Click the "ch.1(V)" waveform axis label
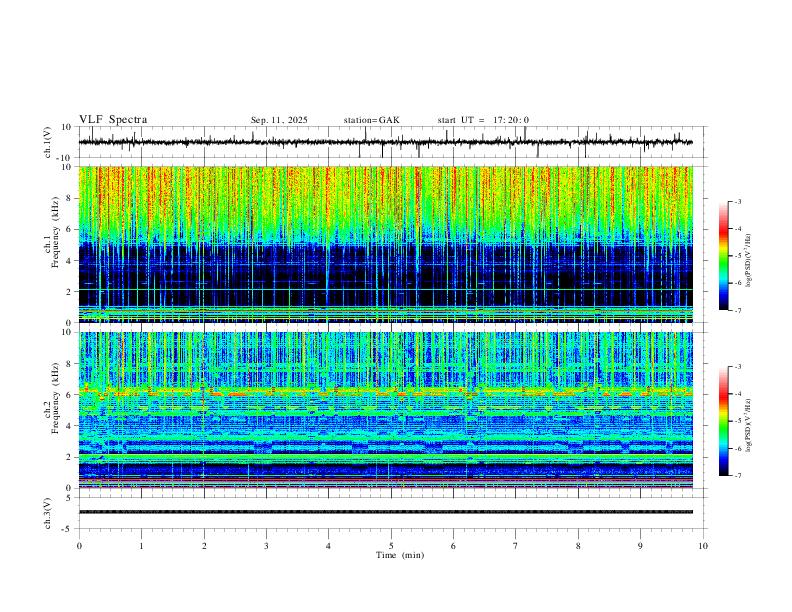The height and width of the screenshot is (612, 792). pyautogui.click(x=48, y=142)
